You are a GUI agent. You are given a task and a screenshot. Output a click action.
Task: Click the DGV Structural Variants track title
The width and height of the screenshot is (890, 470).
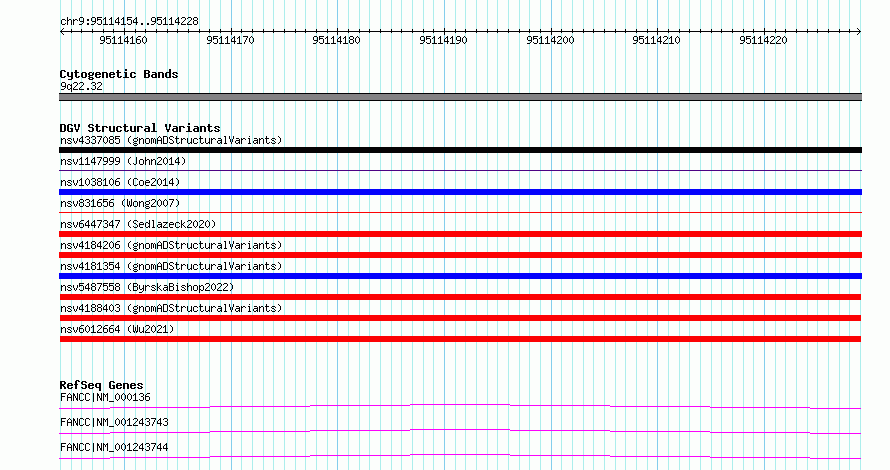[x=140, y=128]
